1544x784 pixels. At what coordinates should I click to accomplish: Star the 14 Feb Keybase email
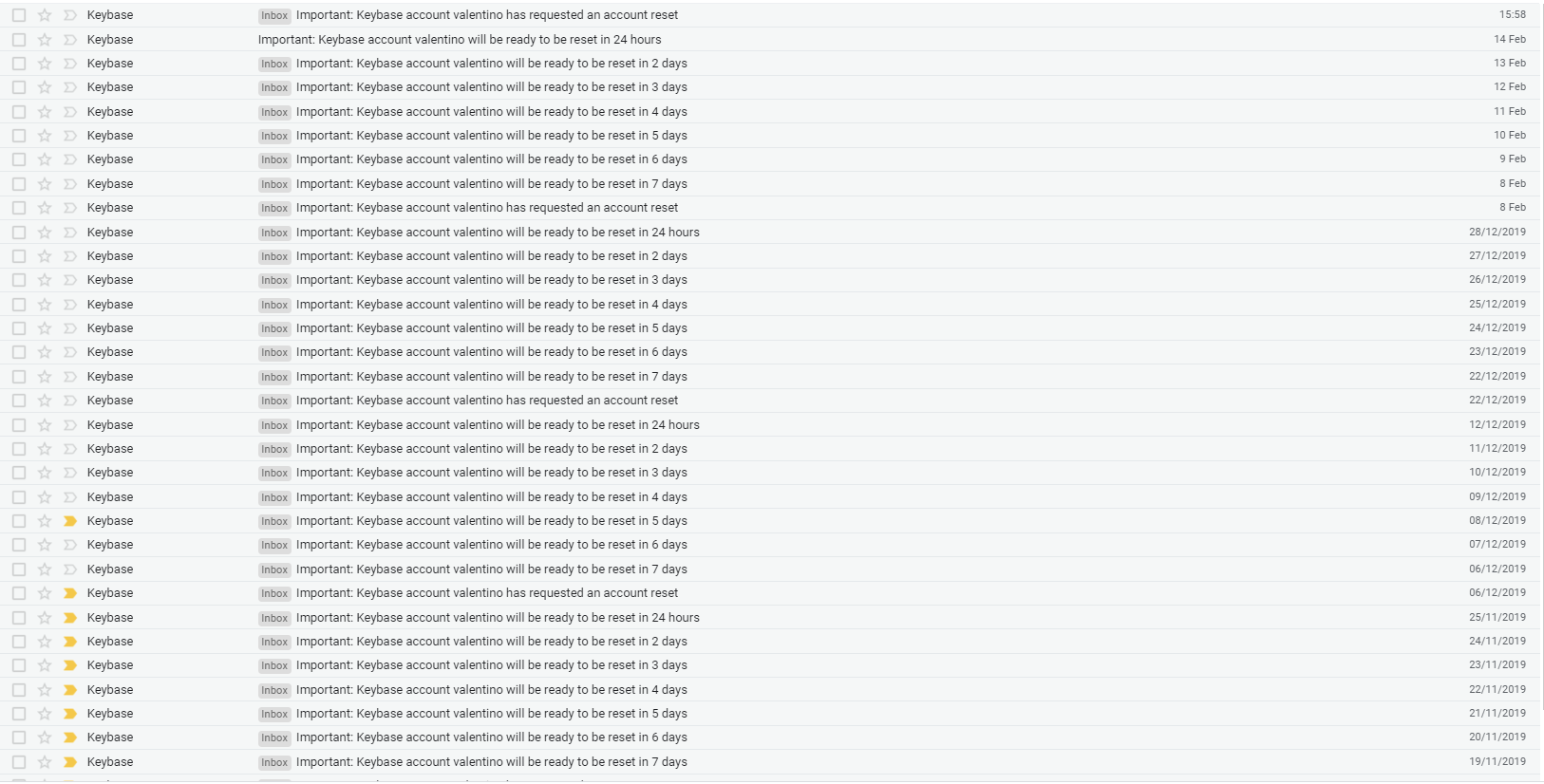(x=44, y=39)
